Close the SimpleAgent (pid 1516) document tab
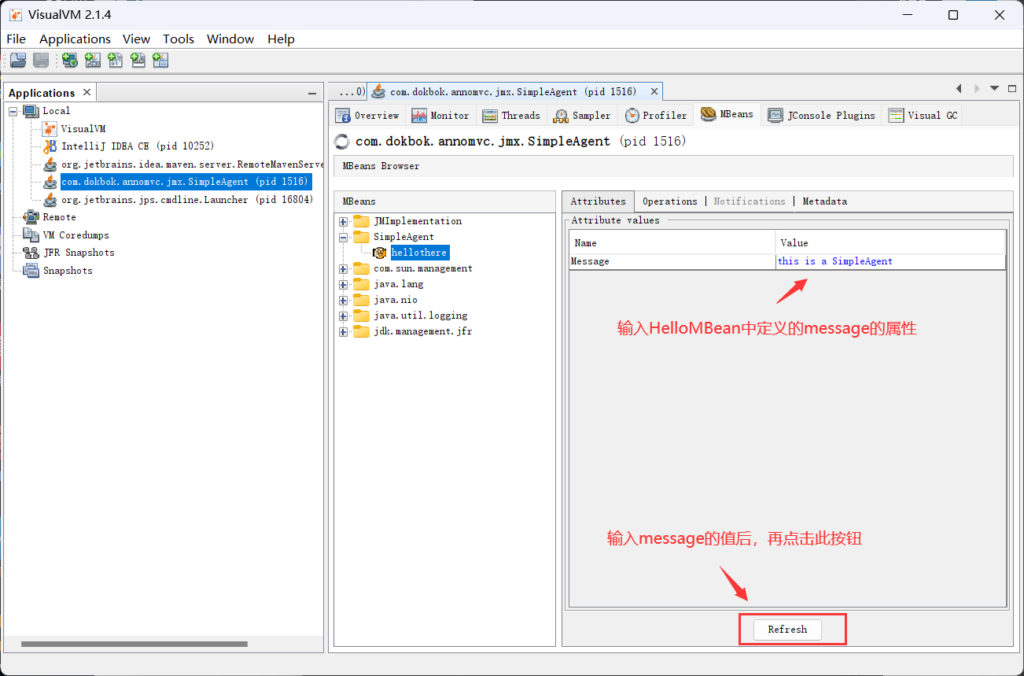This screenshot has height=676, width=1024. [654, 91]
